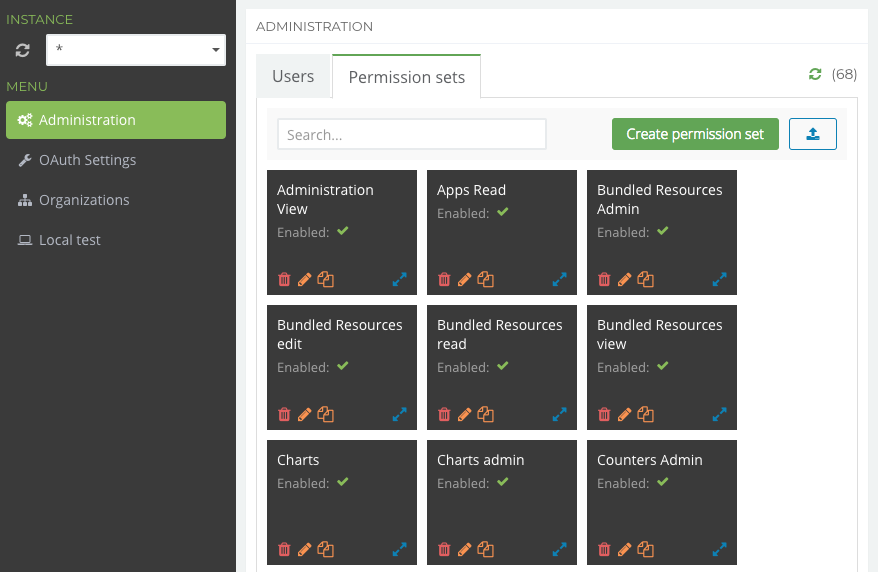Screen dimensions: 878x572
Task: Select the Permission sets tab
Action: click(x=406, y=77)
